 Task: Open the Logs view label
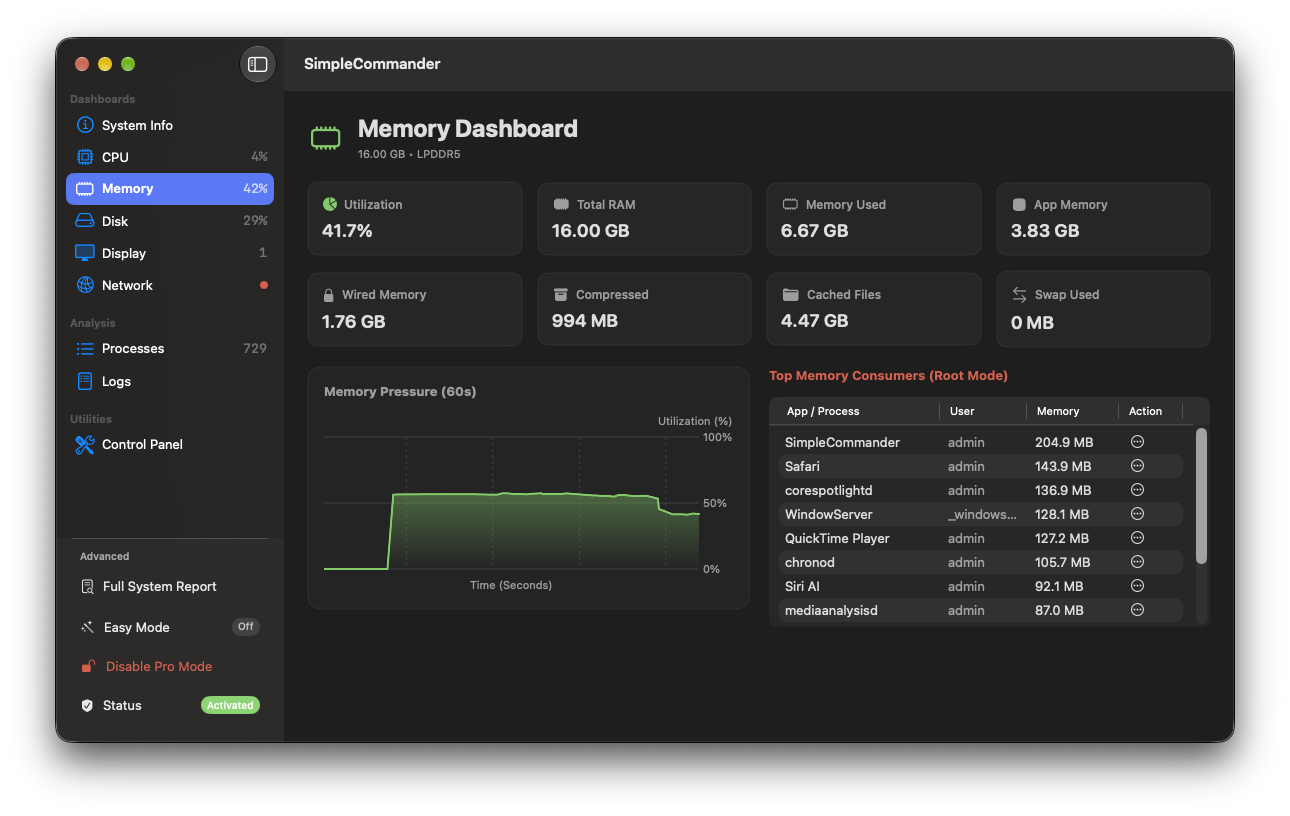[x=116, y=381]
